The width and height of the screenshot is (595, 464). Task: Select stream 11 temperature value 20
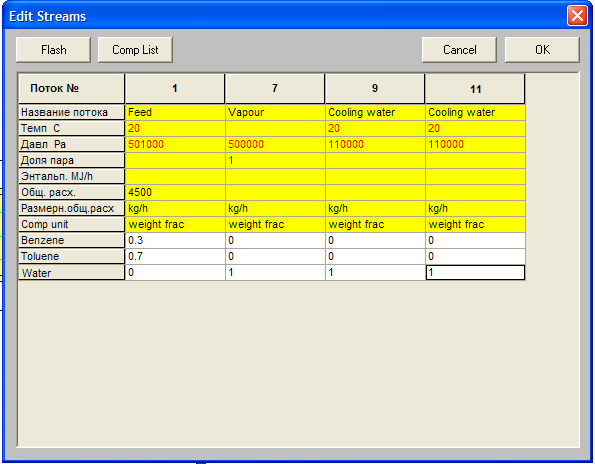pos(475,128)
